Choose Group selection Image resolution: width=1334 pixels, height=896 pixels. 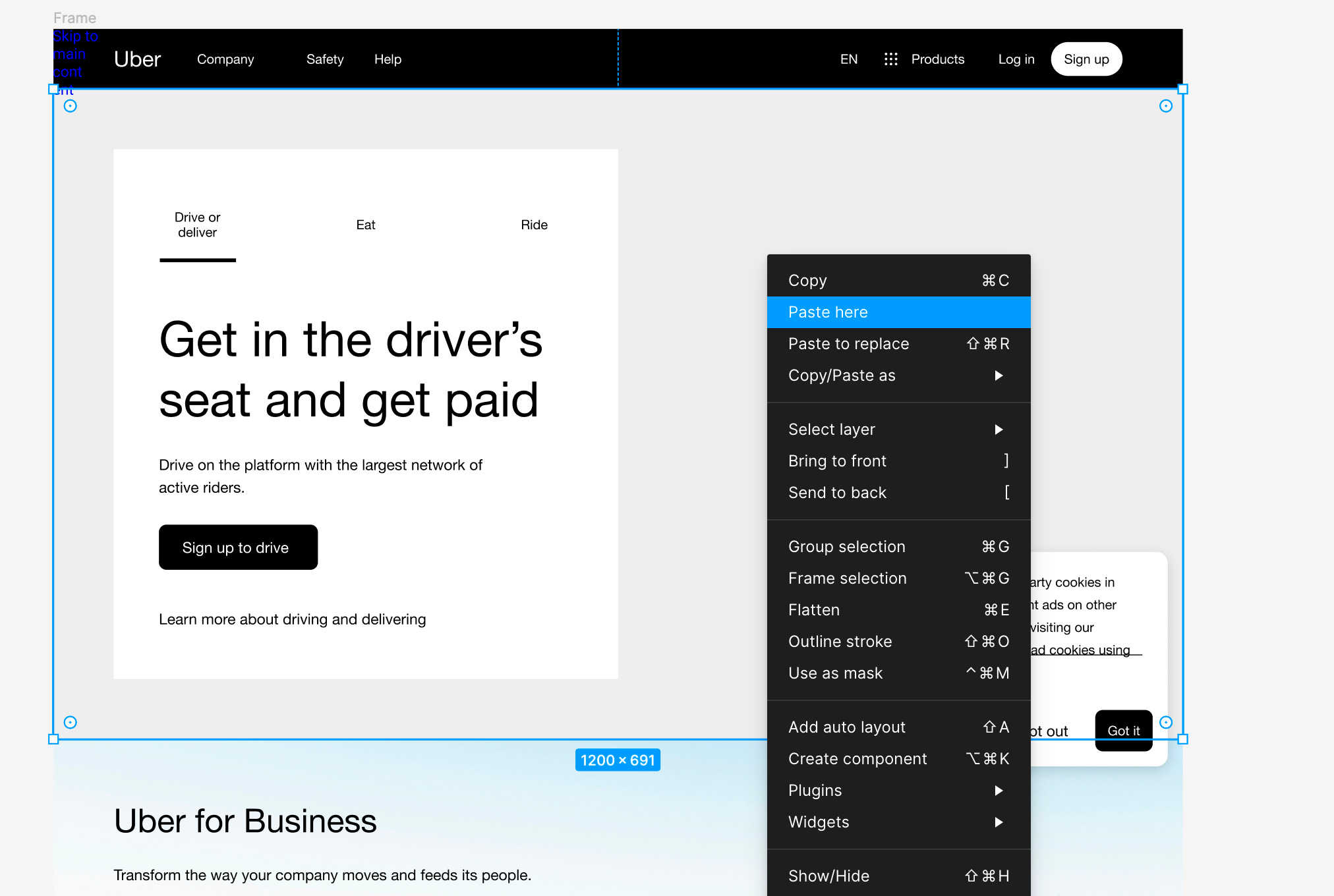(x=899, y=547)
